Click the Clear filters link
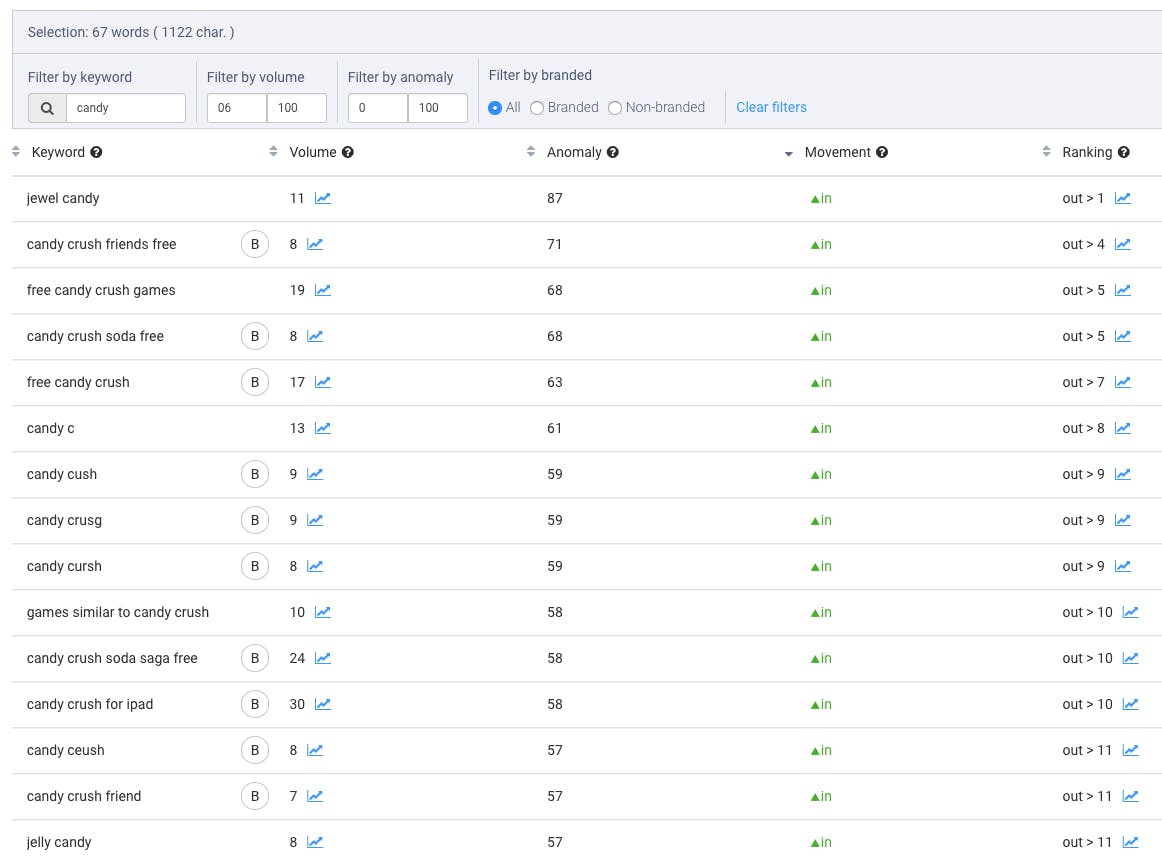Screen dimensions: 1162x865 coord(771,107)
